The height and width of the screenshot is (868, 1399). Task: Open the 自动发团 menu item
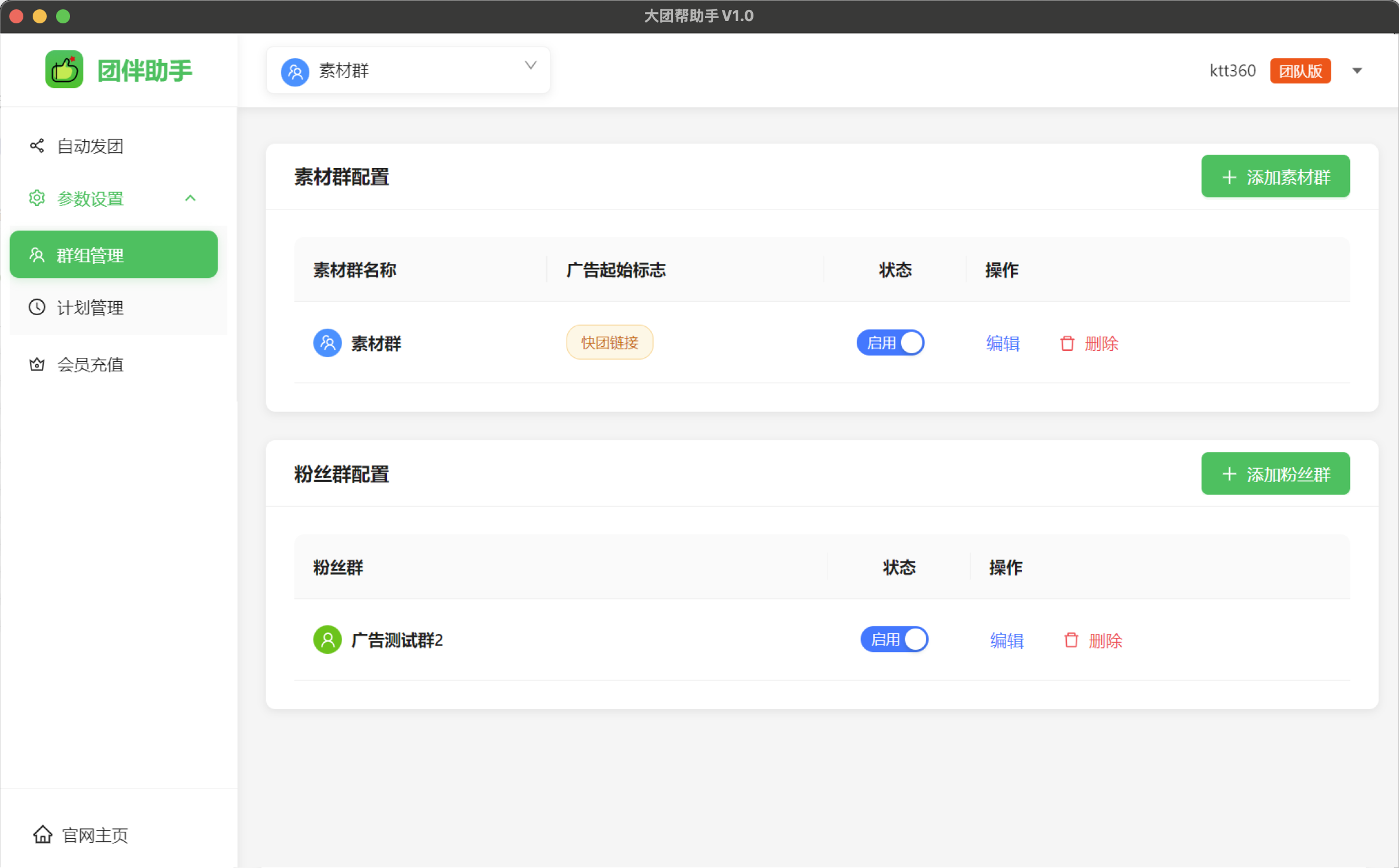pos(114,146)
